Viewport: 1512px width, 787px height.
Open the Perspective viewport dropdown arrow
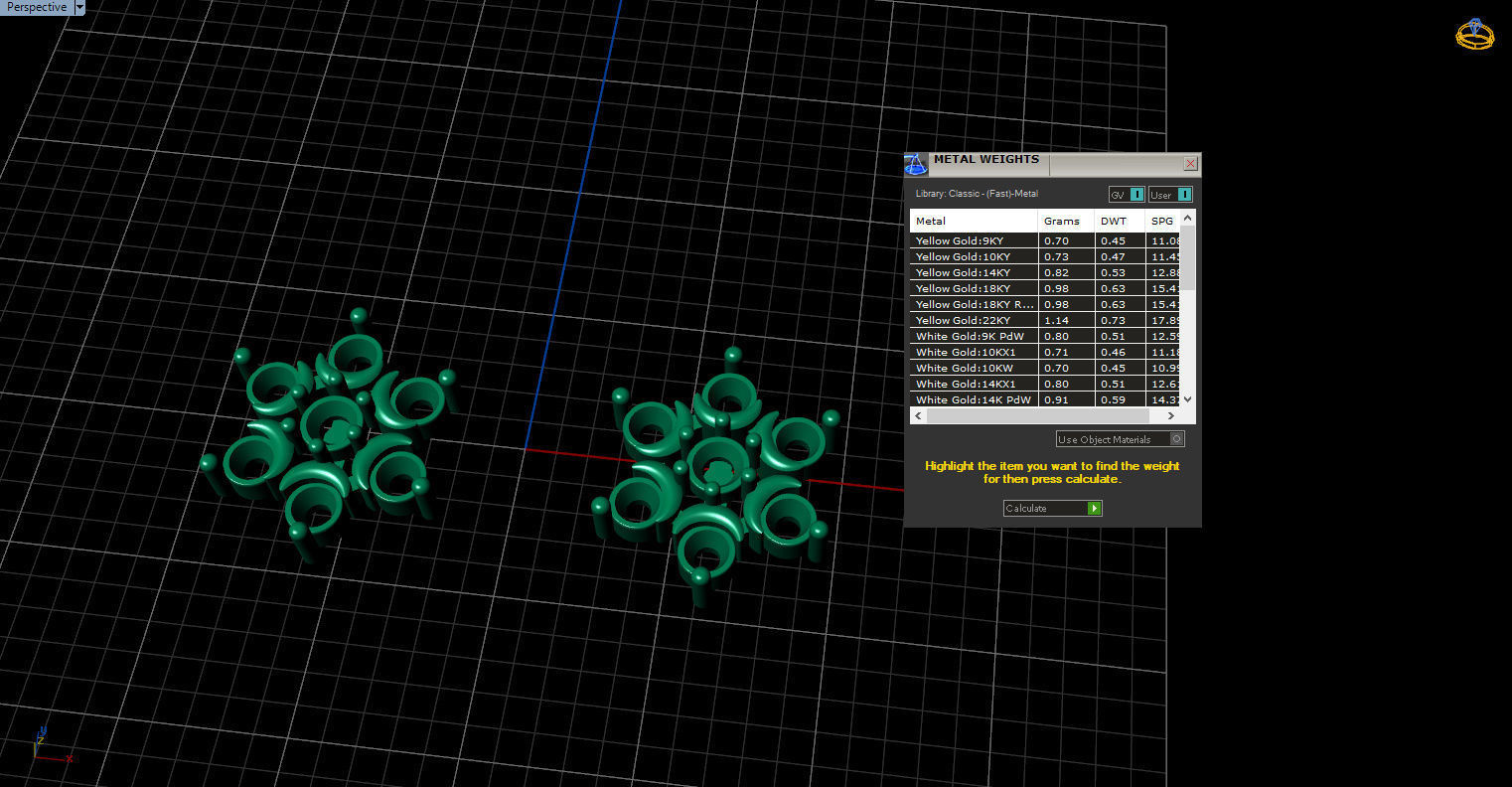tap(79, 7)
